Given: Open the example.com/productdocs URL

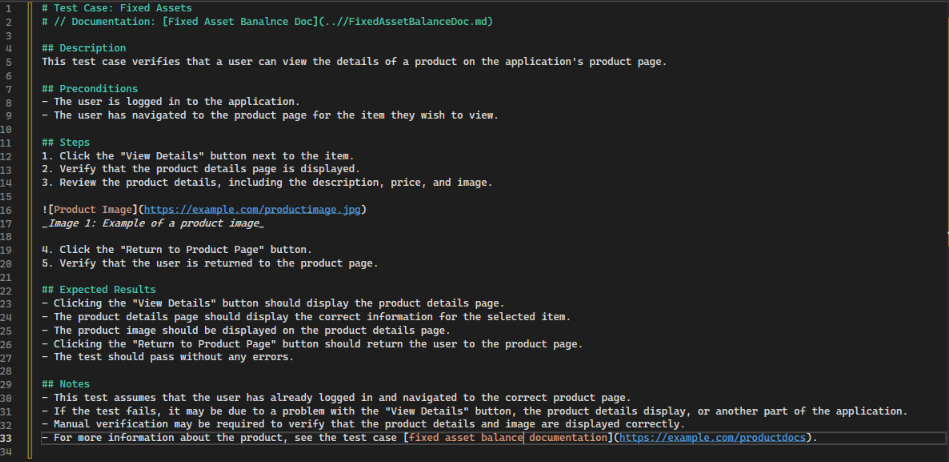Looking at the screenshot, I should [717, 438].
